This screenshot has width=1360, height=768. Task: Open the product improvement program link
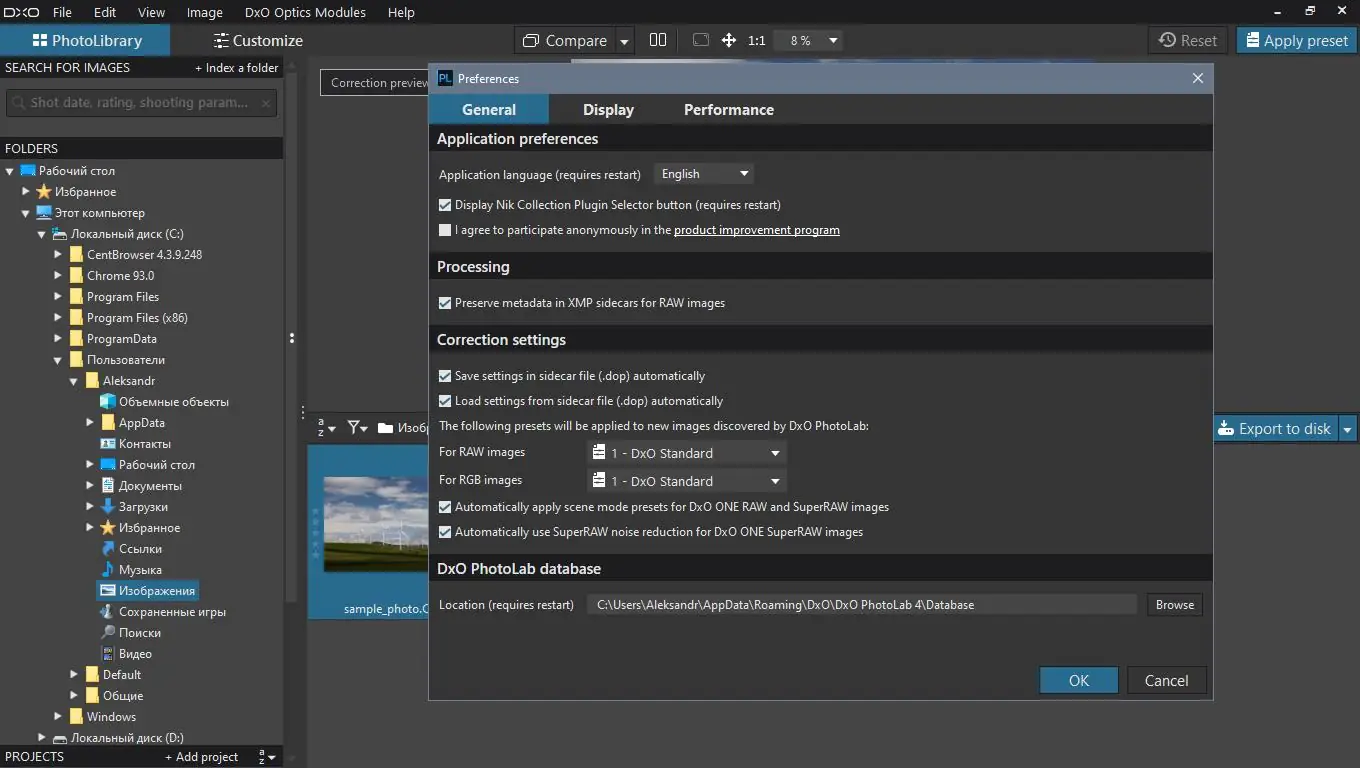pos(756,230)
